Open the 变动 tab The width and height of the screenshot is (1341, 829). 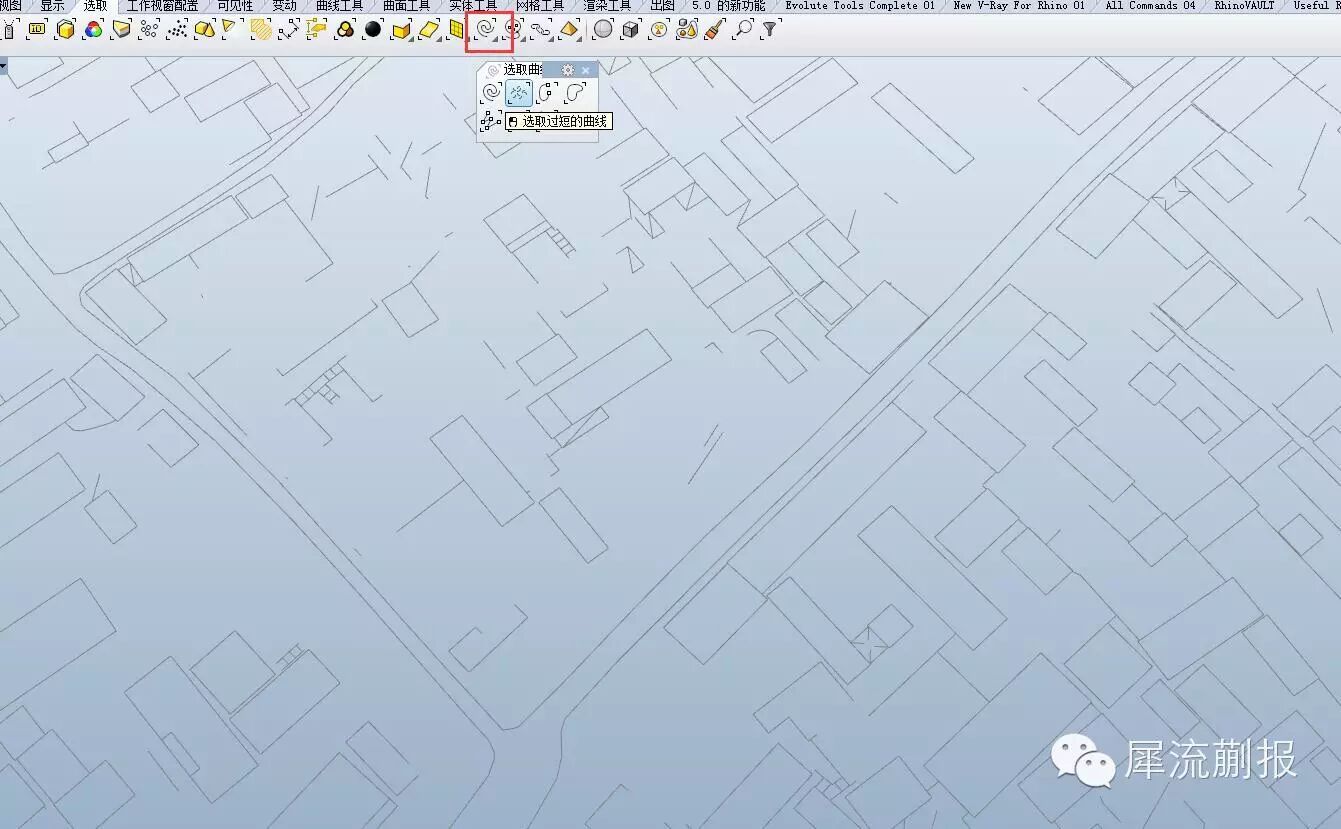tap(284, 6)
